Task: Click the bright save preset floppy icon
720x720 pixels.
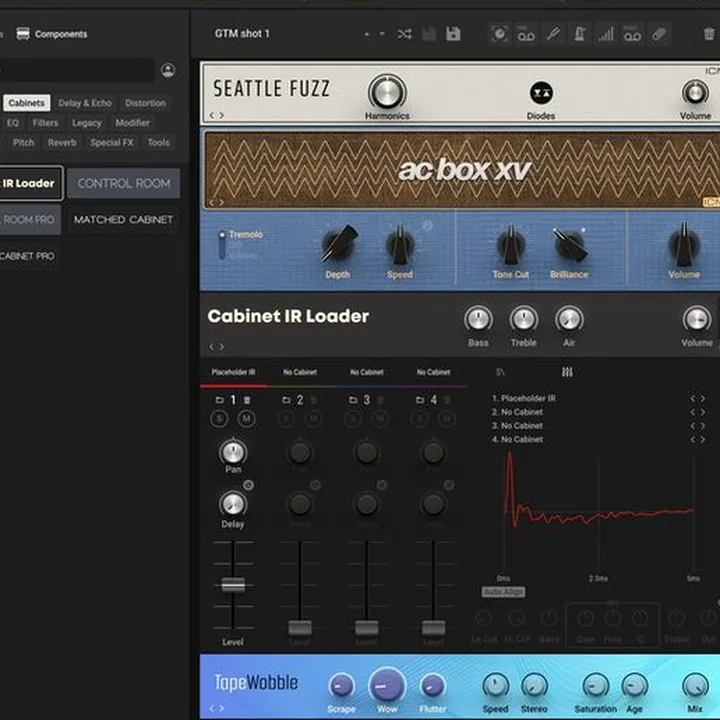Action: [x=453, y=34]
